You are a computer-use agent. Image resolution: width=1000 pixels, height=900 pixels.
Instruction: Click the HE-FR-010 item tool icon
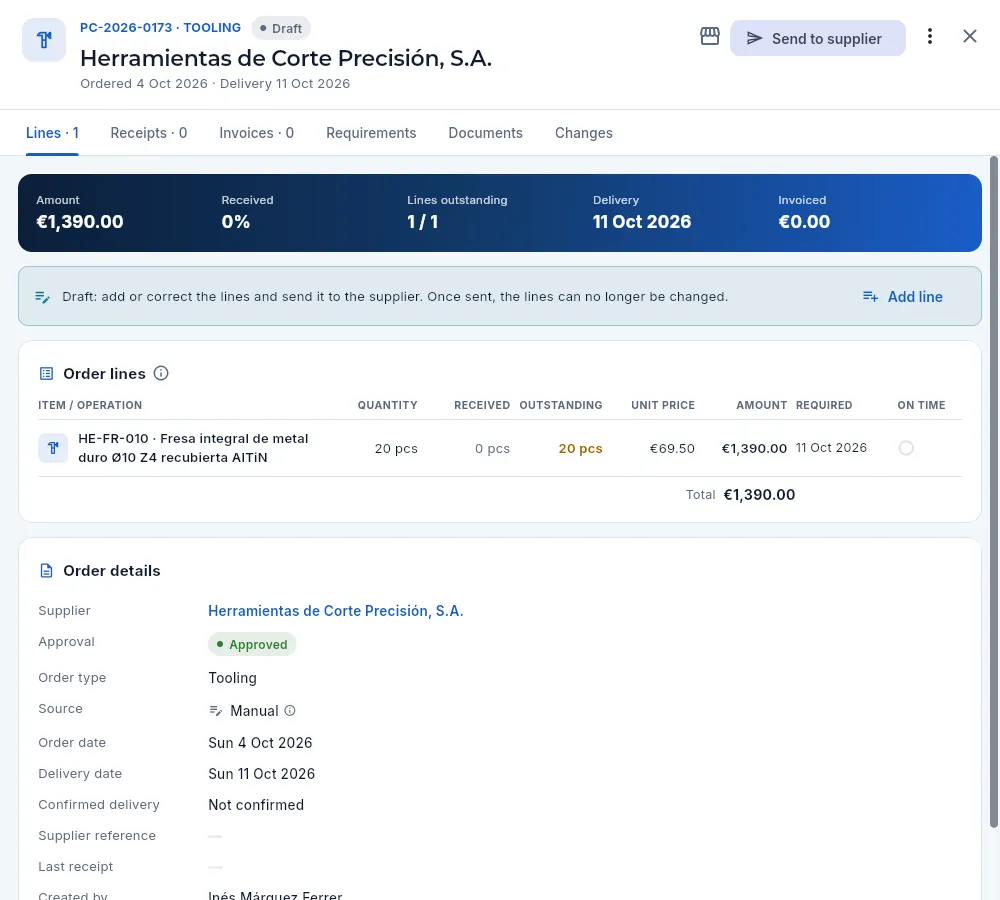(53, 448)
